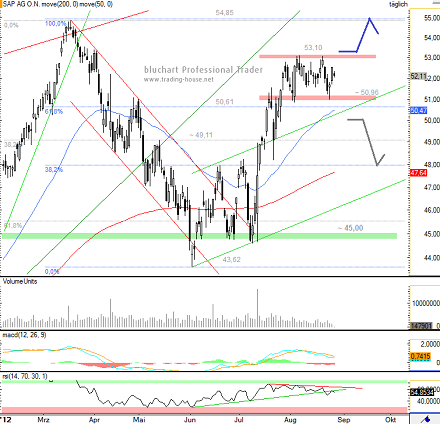Click the 'täglich' timeframe label
The height and width of the screenshot is (424, 440).
(399, 4)
